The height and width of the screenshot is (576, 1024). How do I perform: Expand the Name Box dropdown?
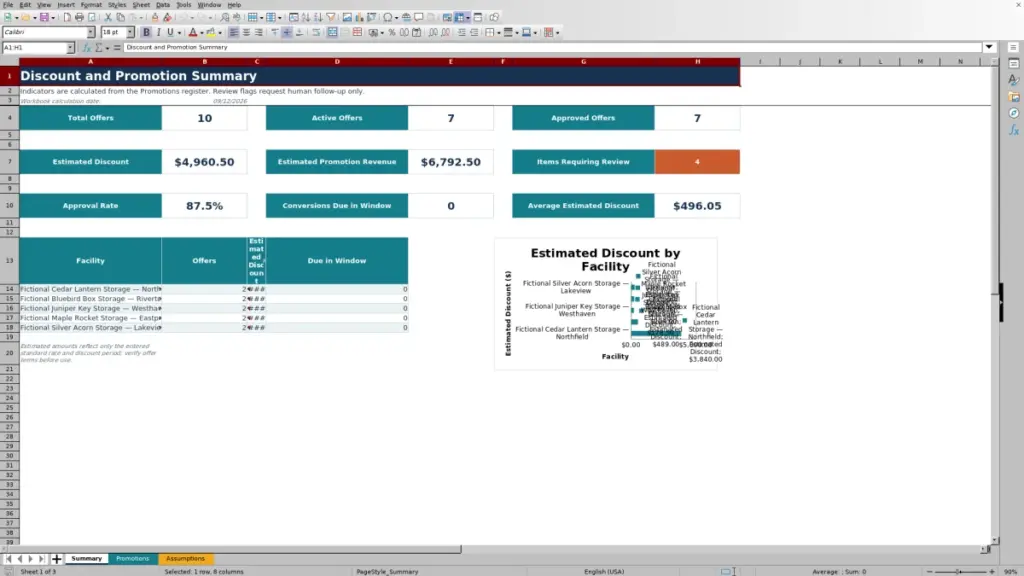pyautogui.click(x=70, y=48)
